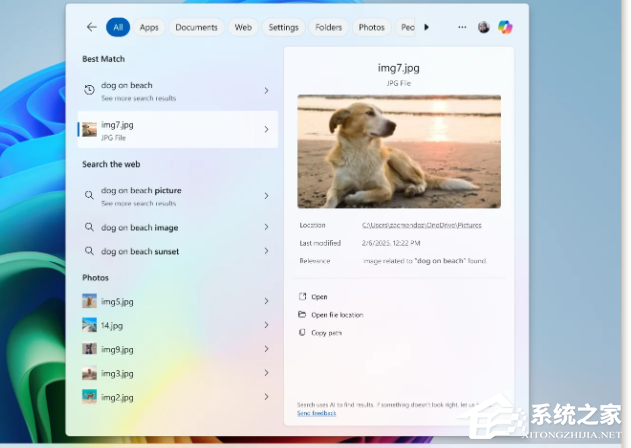The height and width of the screenshot is (448, 631).
Task: Expand dog on beach picture chevron
Action: [266, 195]
